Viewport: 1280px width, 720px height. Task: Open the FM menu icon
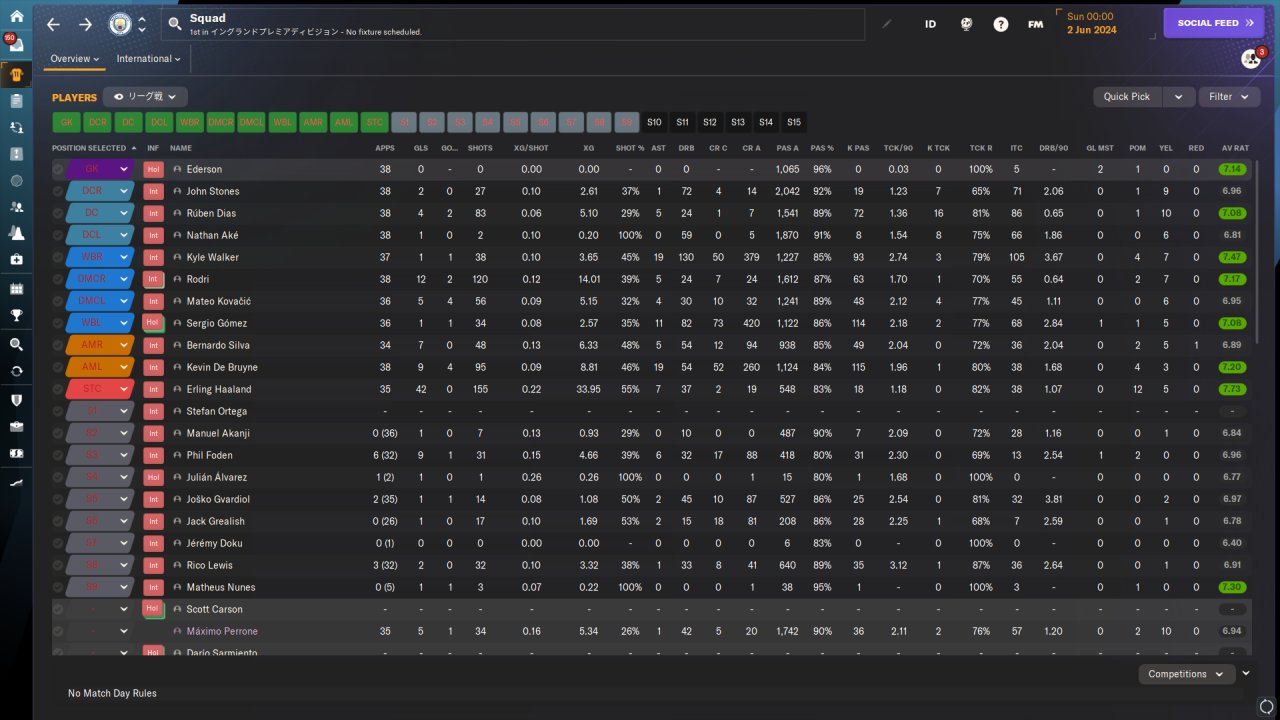pyautogui.click(x=1035, y=24)
